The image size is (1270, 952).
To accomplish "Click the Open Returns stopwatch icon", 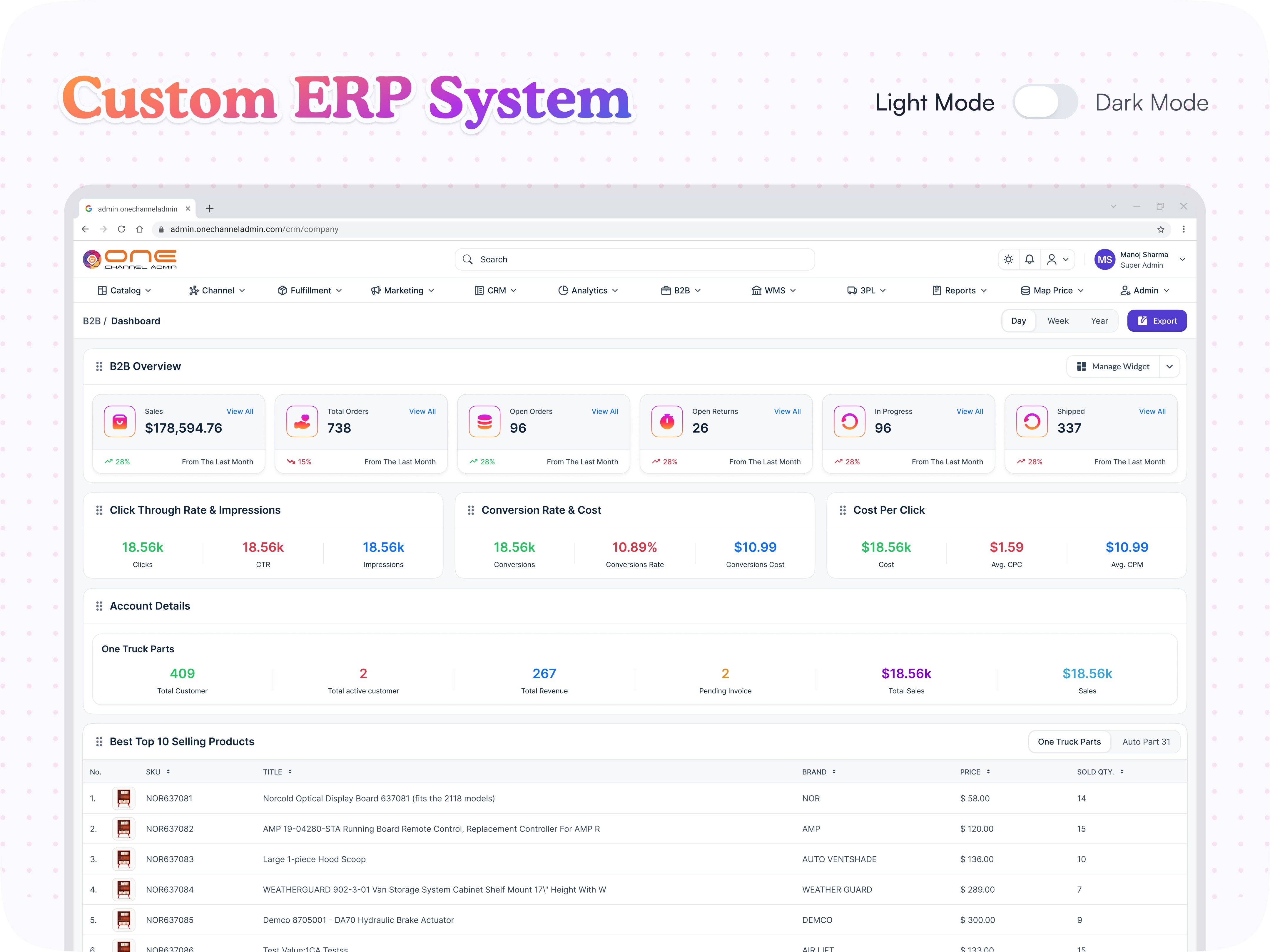I will pos(666,422).
